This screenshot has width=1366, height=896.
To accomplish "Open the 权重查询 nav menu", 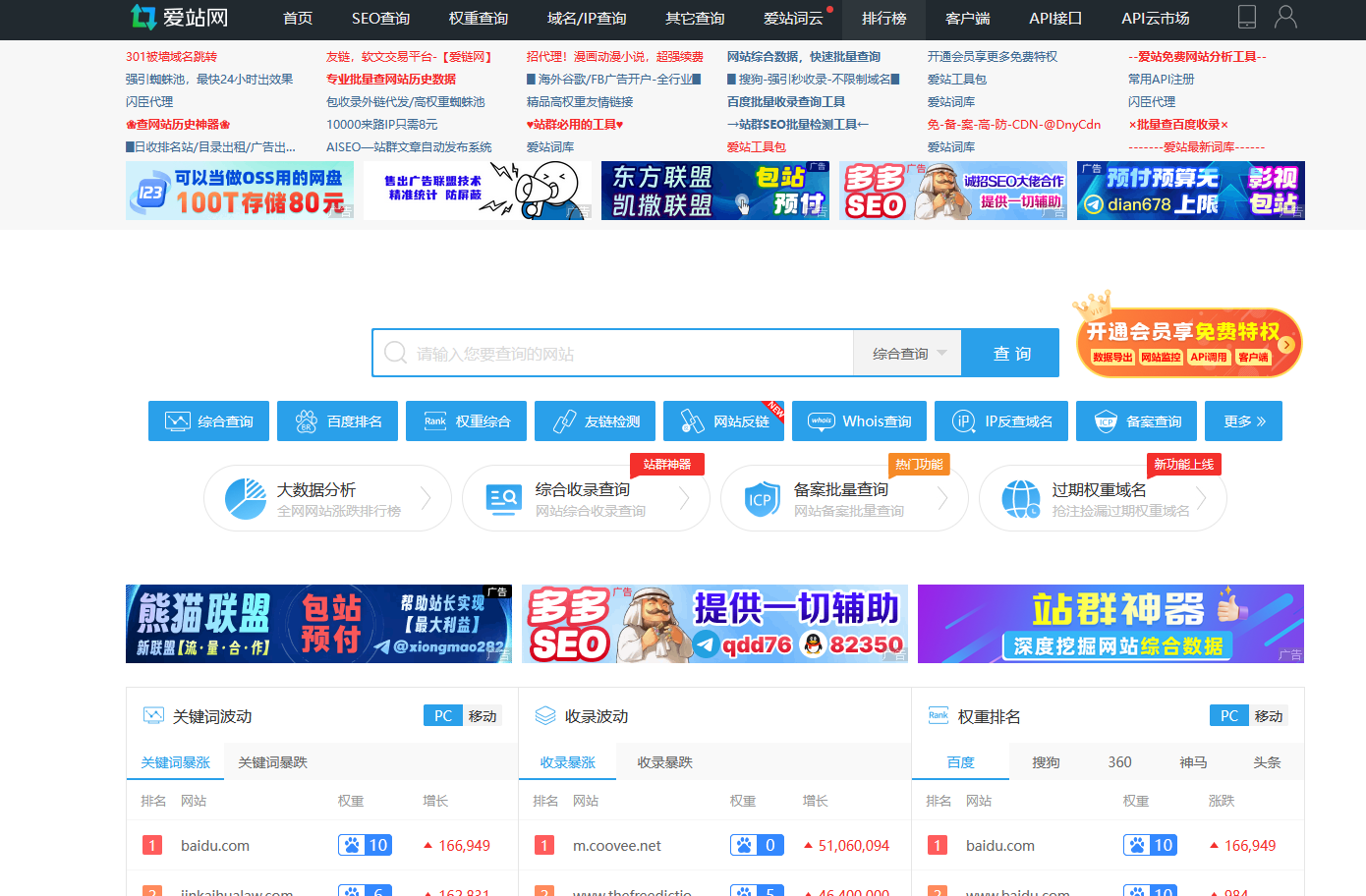I will (x=479, y=19).
